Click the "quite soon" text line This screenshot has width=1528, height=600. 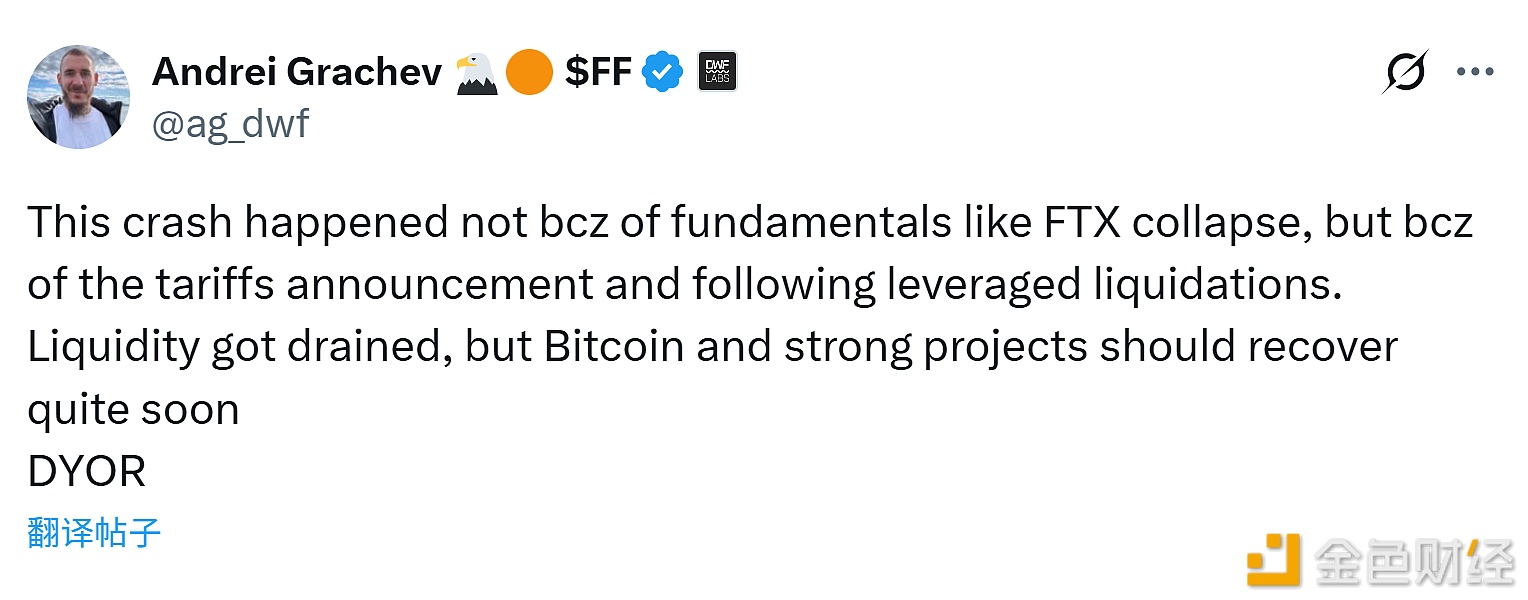tap(133, 409)
